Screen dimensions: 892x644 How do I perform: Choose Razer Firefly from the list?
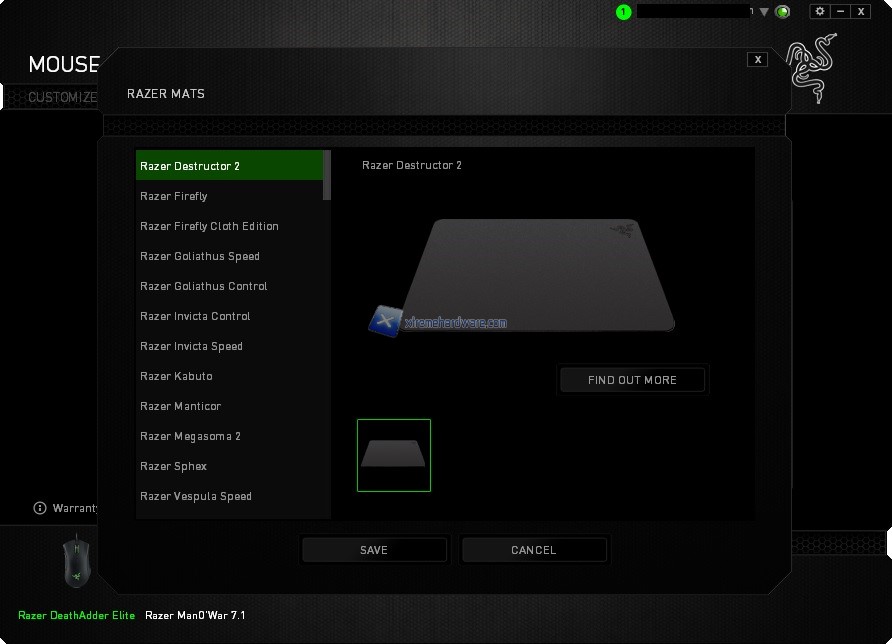tap(174, 196)
